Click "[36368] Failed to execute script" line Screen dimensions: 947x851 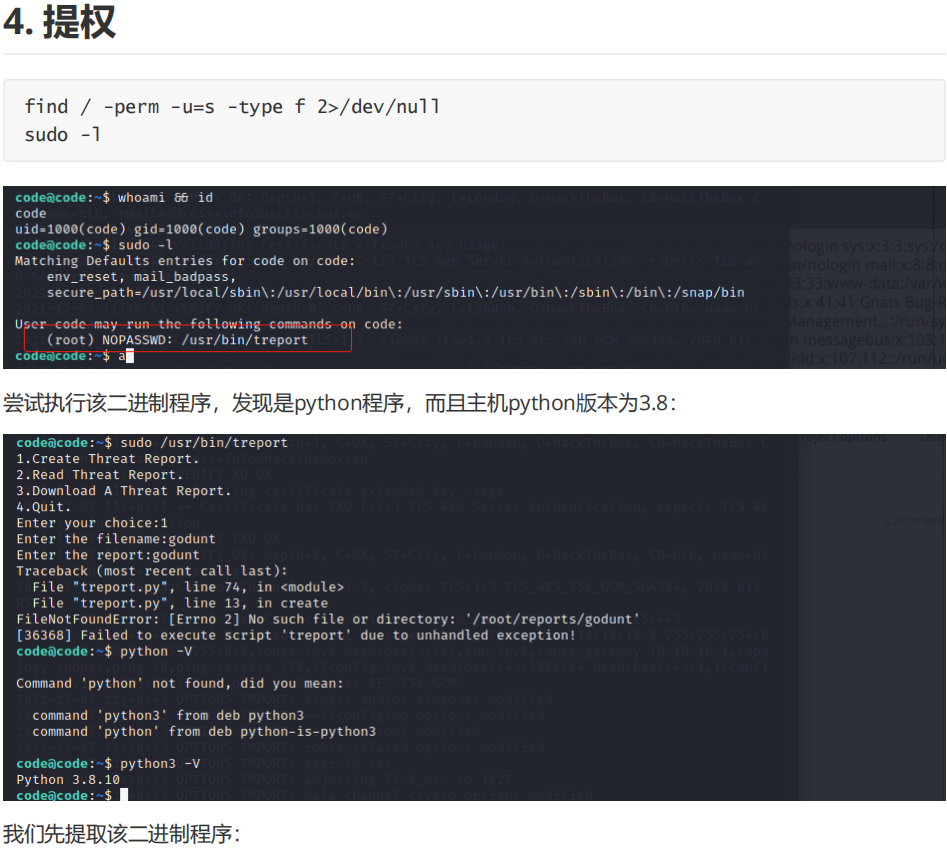coord(296,635)
